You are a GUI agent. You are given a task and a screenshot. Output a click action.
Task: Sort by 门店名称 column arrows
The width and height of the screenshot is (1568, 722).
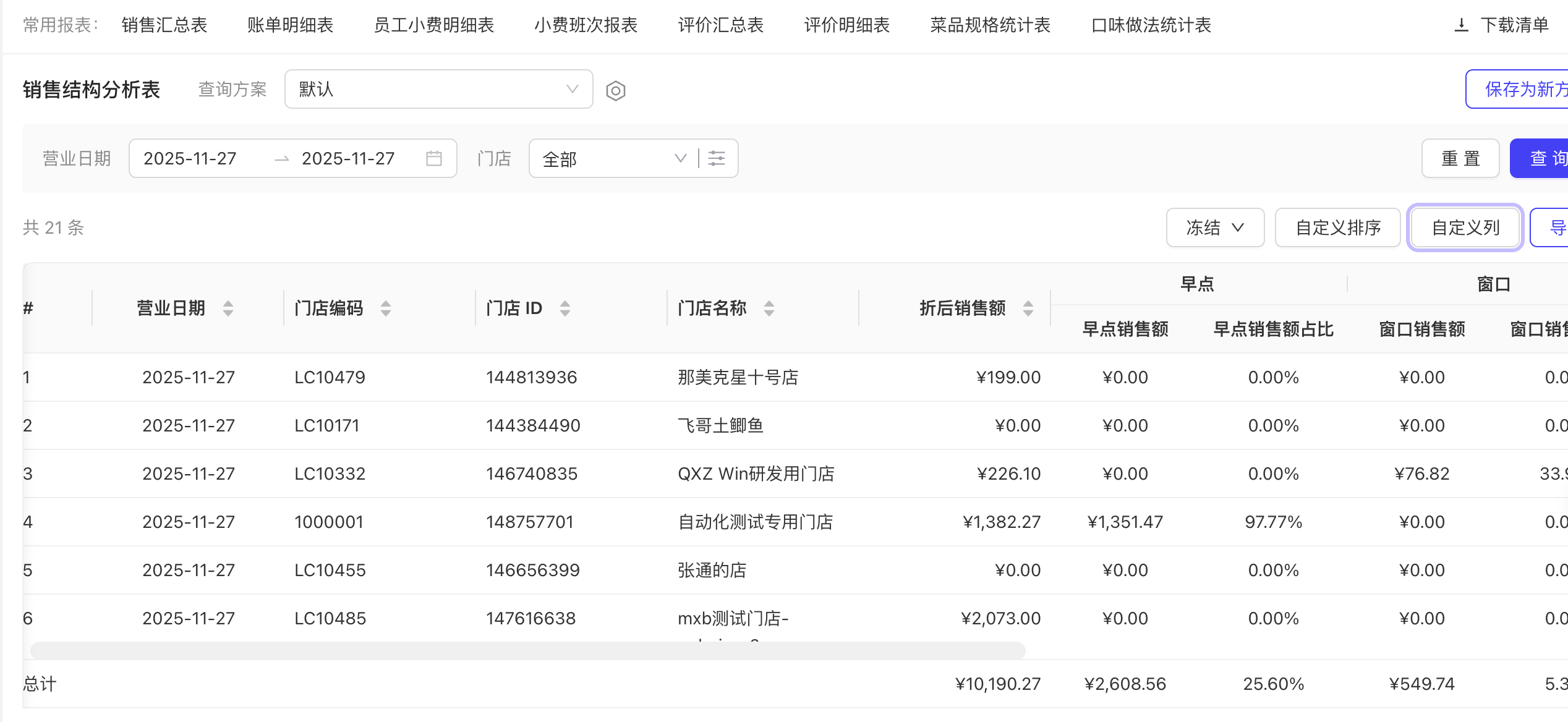coord(769,308)
